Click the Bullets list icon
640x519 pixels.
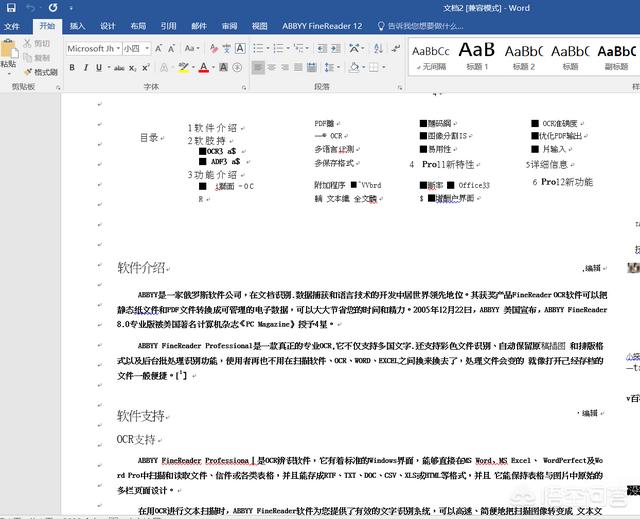pyautogui.click(x=258, y=49)
